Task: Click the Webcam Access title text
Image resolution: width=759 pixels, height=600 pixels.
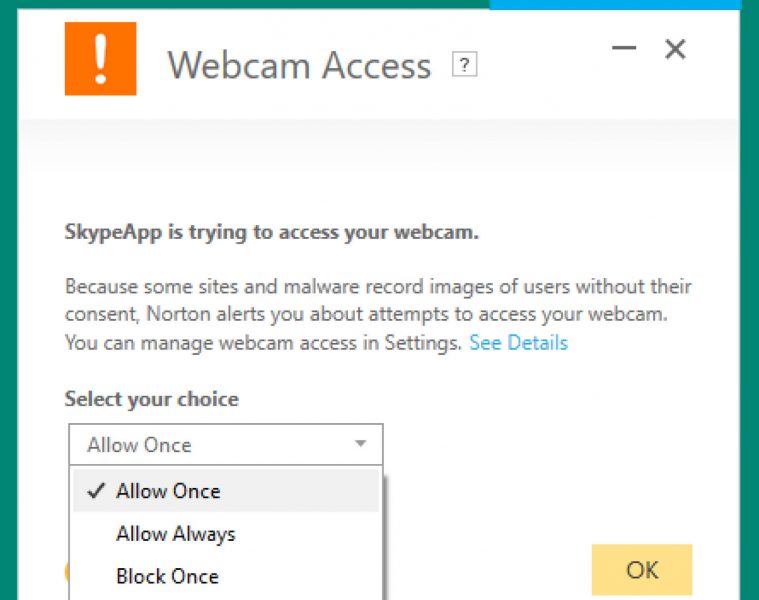Action: point(299,65)
